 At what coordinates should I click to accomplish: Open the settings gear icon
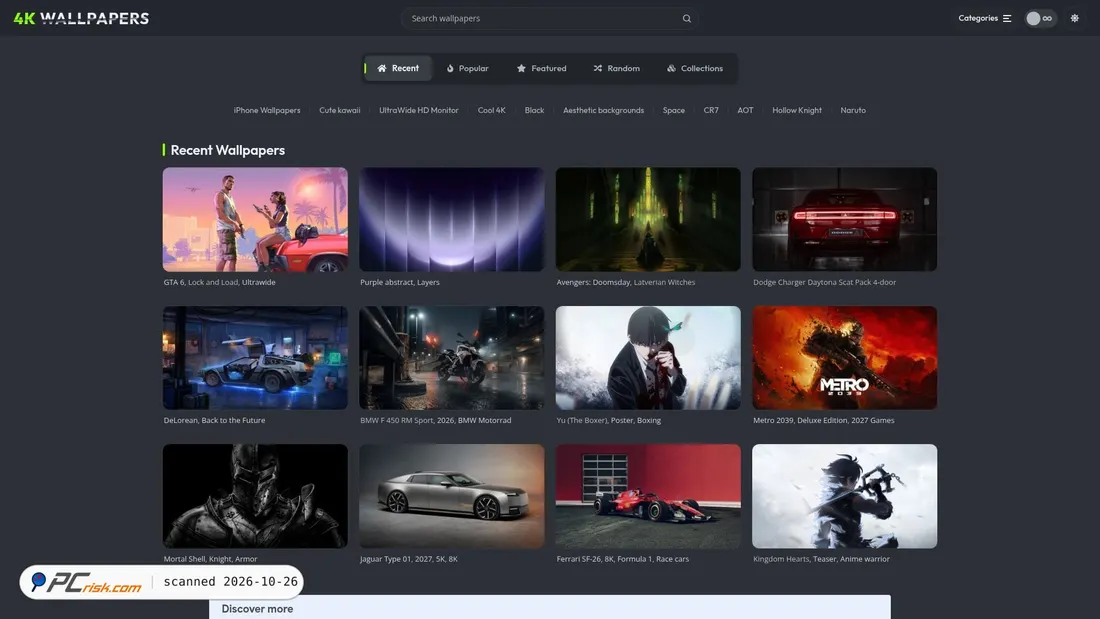point(1075,18)
